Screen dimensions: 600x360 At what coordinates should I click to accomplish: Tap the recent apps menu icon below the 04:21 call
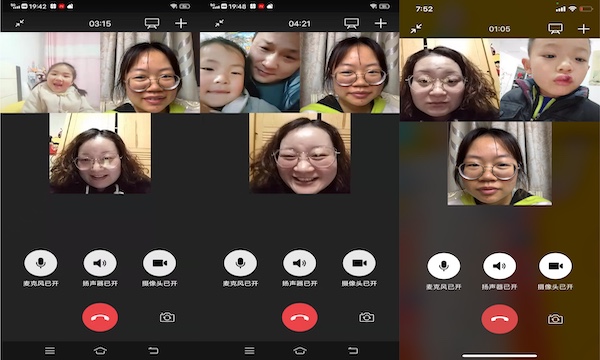coord(249,350)
